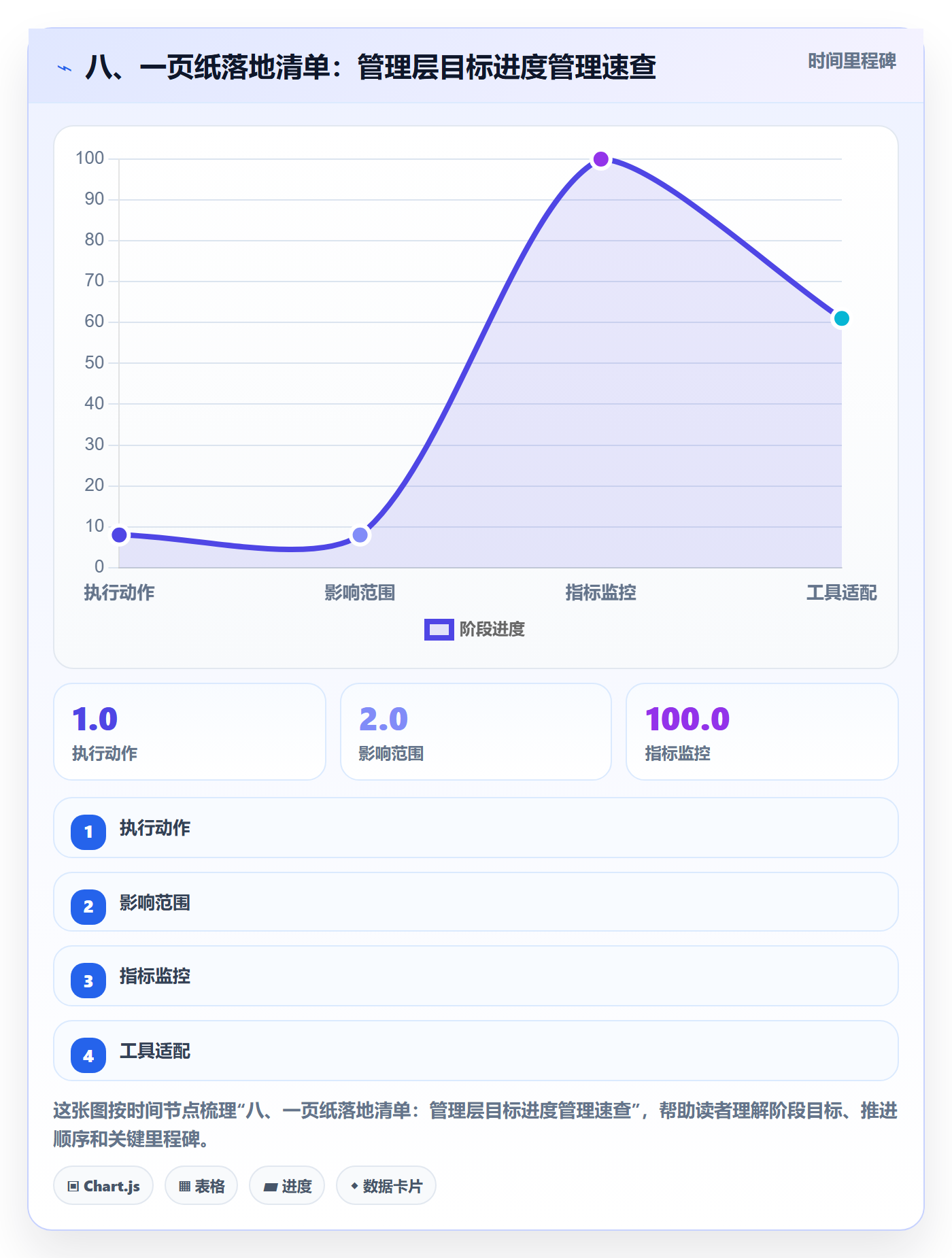Select the teal data point for 工具适配
952x1258 pixels.
841,318
